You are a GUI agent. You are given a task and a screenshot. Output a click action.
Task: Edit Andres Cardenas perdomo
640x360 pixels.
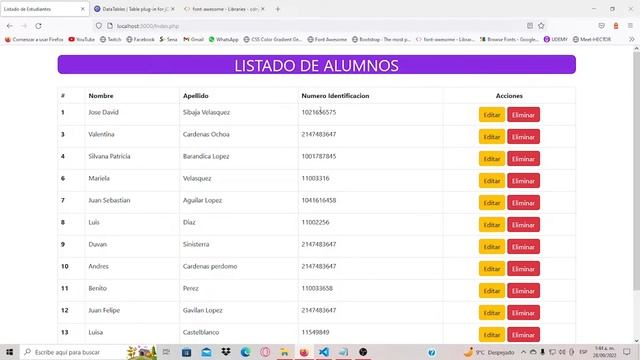point(492,269)
